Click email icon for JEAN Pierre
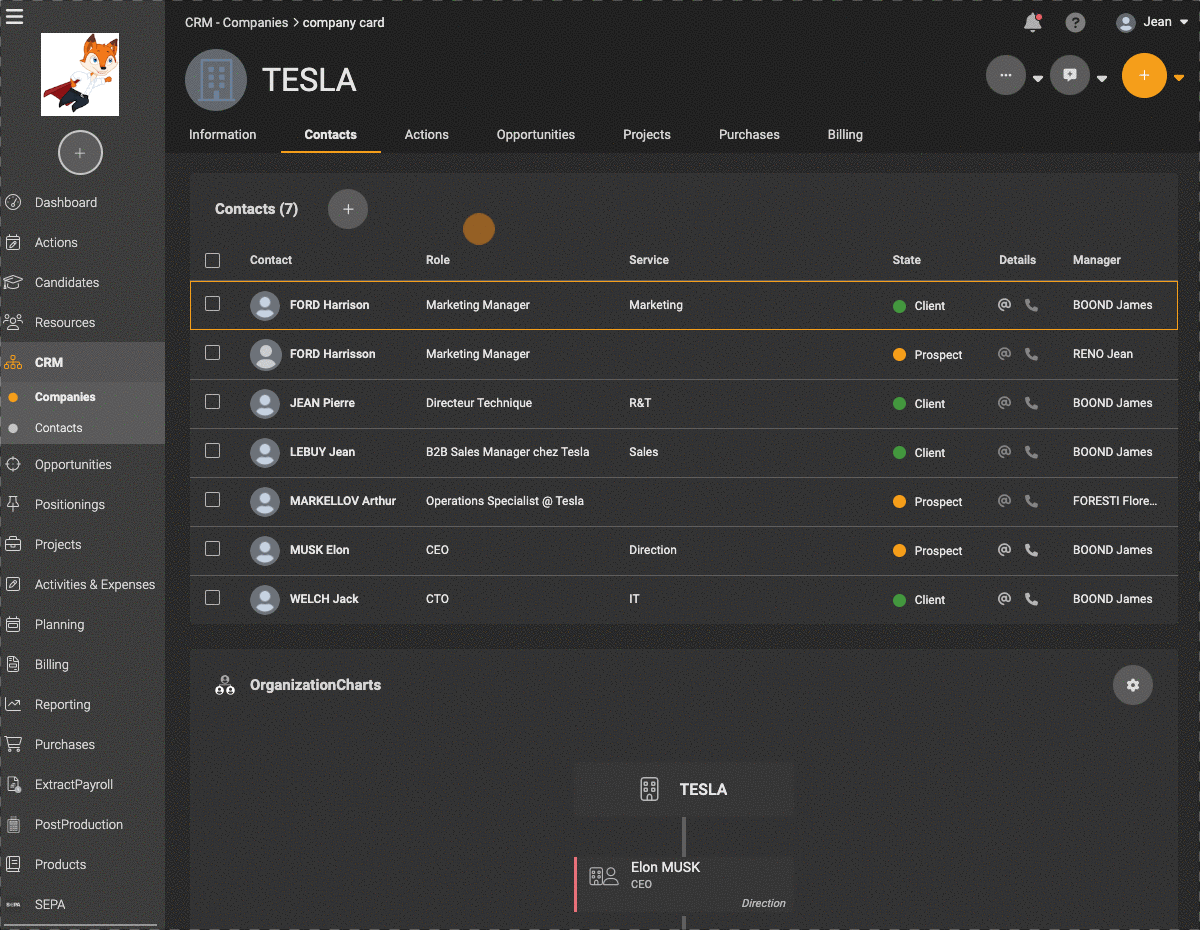1200x930 pixels. click(1005, 403)
